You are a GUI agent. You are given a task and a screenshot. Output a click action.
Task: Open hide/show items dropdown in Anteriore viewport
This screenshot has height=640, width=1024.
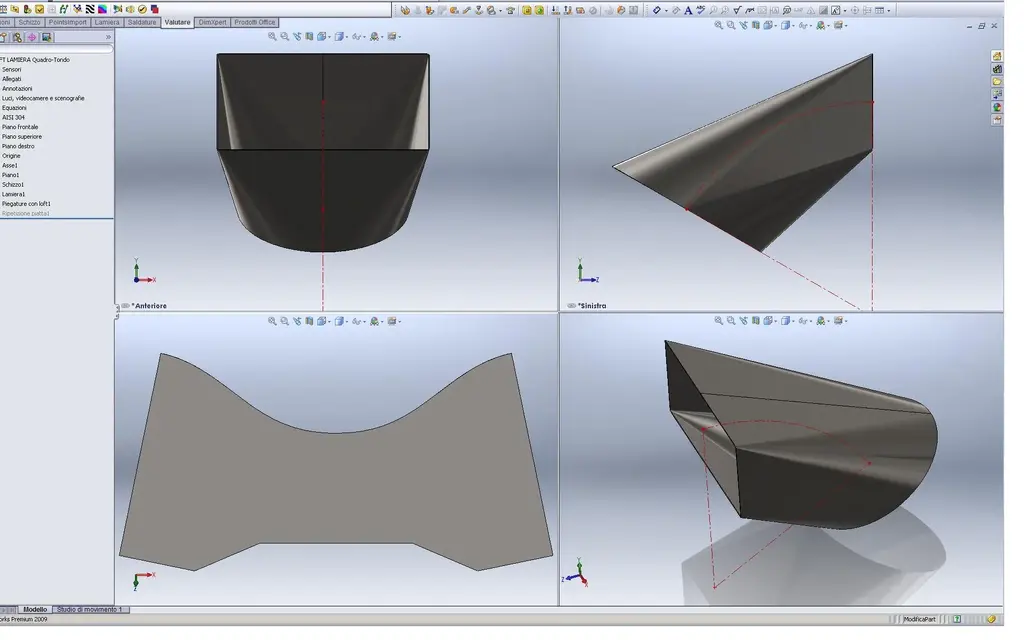pos(358,37)
